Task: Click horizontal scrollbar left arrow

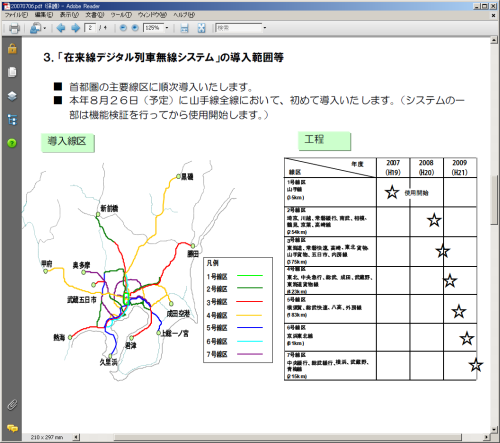Action: 76,437
